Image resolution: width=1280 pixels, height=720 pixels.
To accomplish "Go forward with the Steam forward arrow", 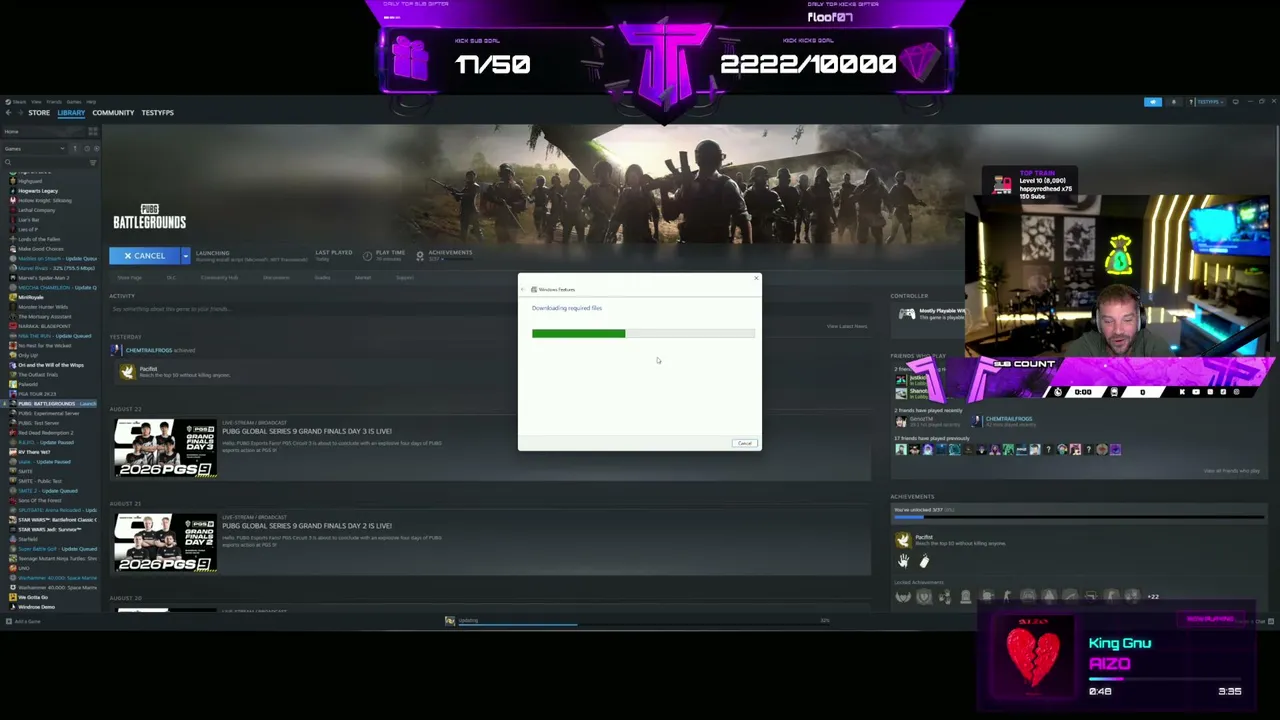I will (x=19, y=113).
